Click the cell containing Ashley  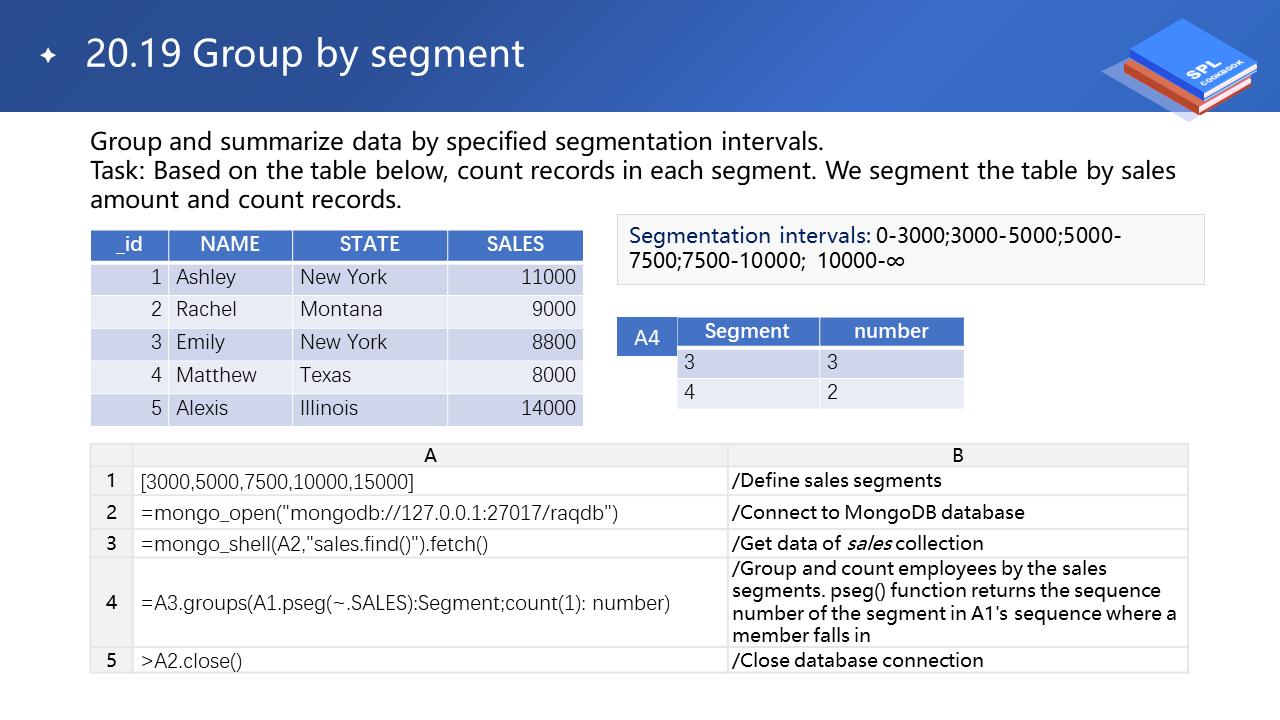pyautogui.click(x=230, y=277)
